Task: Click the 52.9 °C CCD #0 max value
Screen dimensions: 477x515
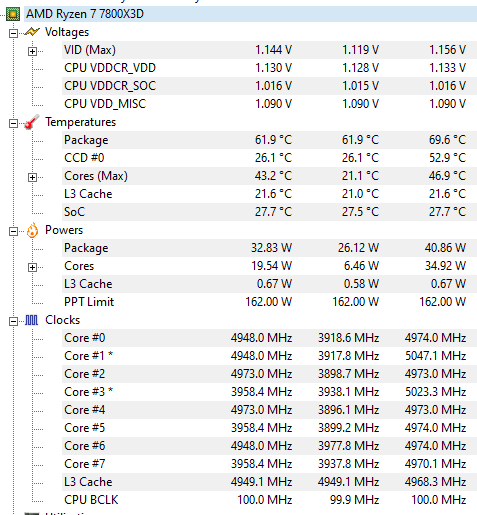Action: click(447, 158)
